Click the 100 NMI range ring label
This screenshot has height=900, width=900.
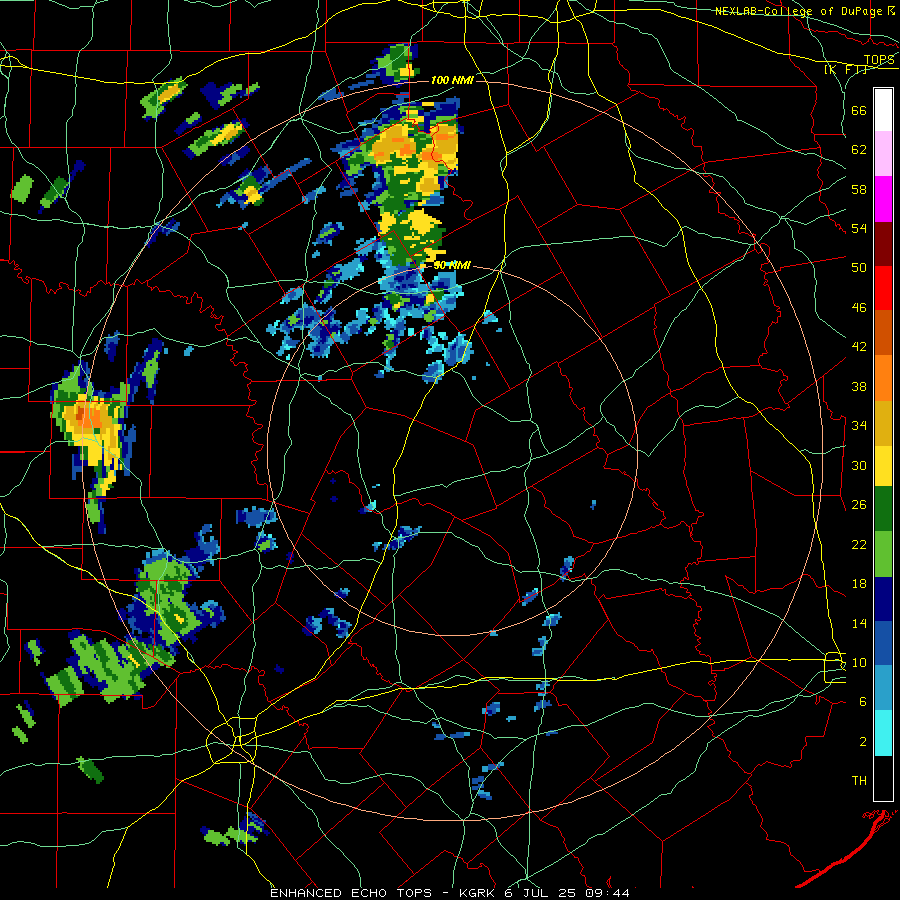(x=452, y=80)
